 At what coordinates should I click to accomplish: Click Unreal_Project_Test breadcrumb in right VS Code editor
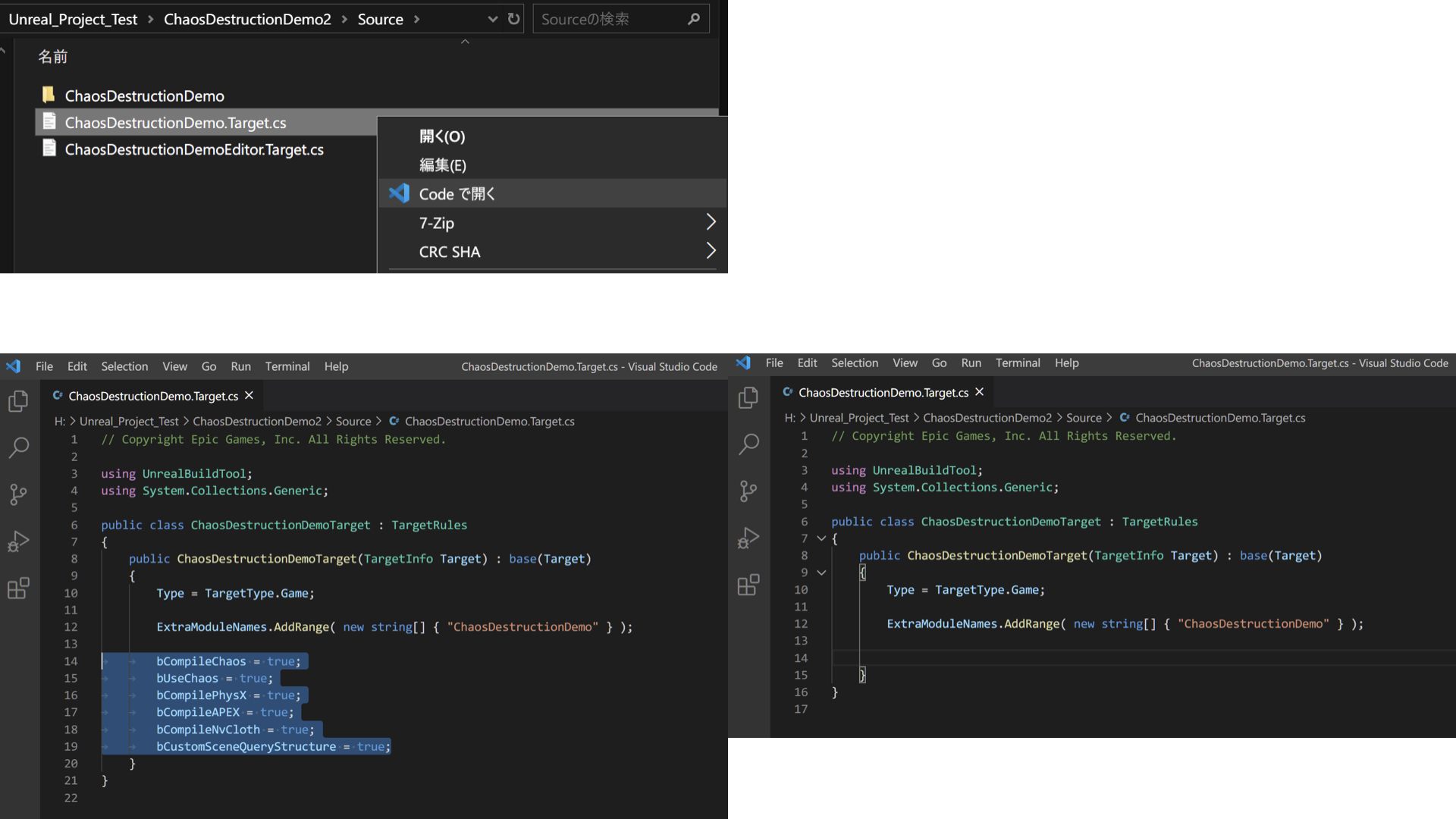pyautogui.click(x=859, y=418)
